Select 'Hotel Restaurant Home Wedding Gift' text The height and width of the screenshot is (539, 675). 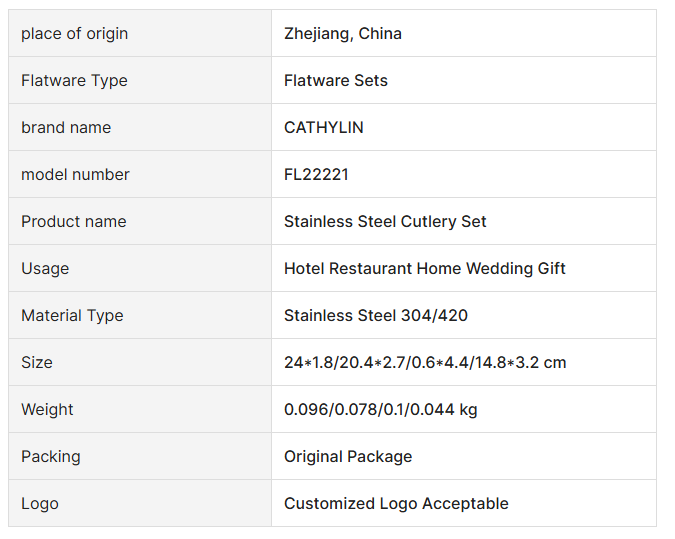425,269
